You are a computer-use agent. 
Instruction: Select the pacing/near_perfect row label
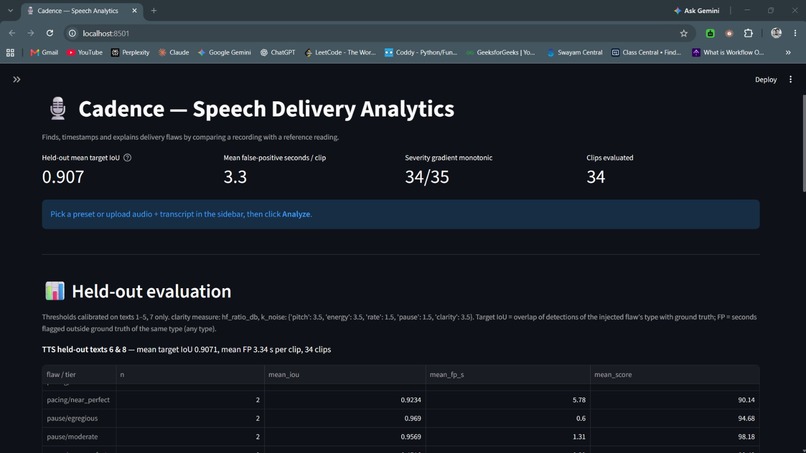click(x=78, y=400)
